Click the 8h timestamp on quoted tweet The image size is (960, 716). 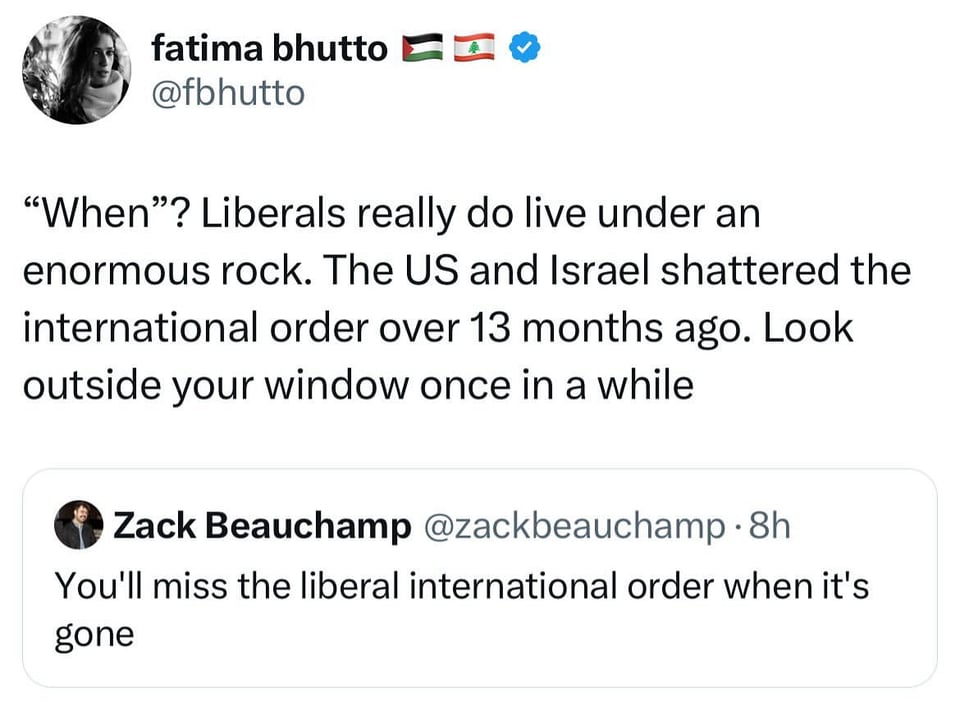pos(768,525)
